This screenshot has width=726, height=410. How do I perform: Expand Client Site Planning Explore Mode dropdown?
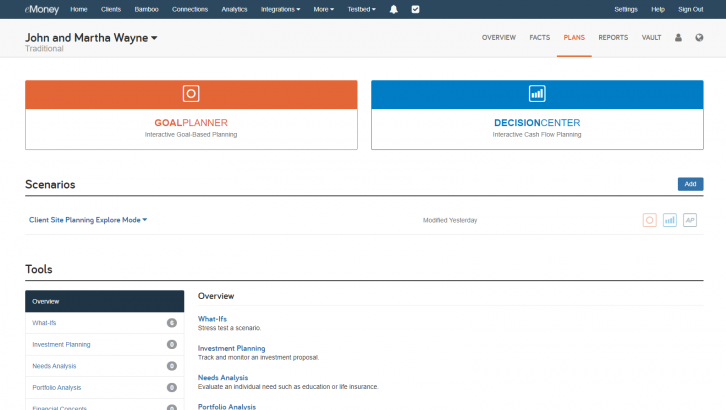[x=88, y=220]
